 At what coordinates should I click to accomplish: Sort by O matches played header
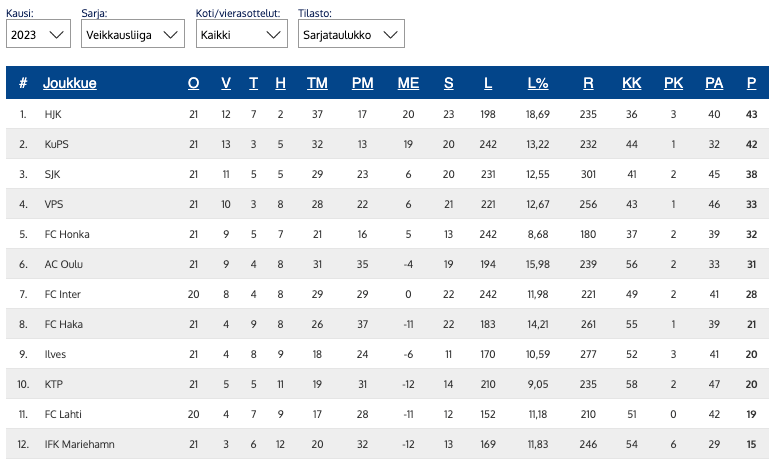point(194,84)
